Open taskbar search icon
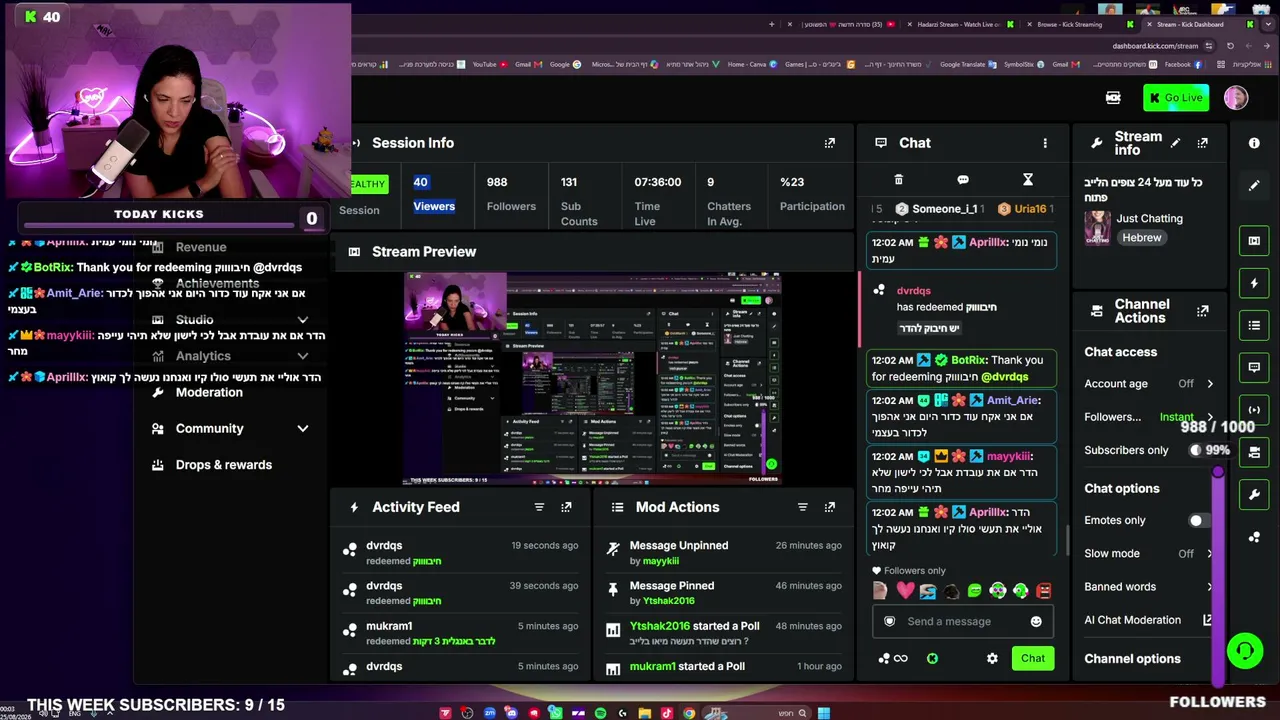Screen dimensions: 1280x720 click(x=802, y=713)
